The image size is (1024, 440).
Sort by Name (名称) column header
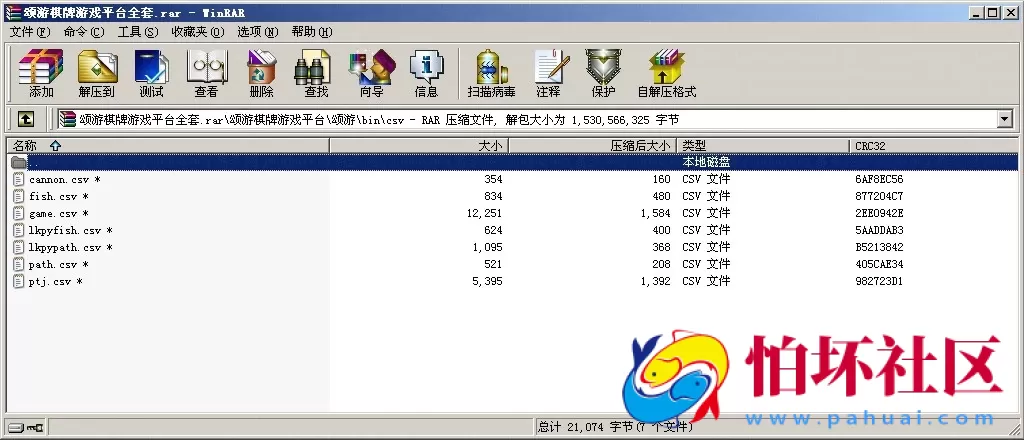click(168, 146)
